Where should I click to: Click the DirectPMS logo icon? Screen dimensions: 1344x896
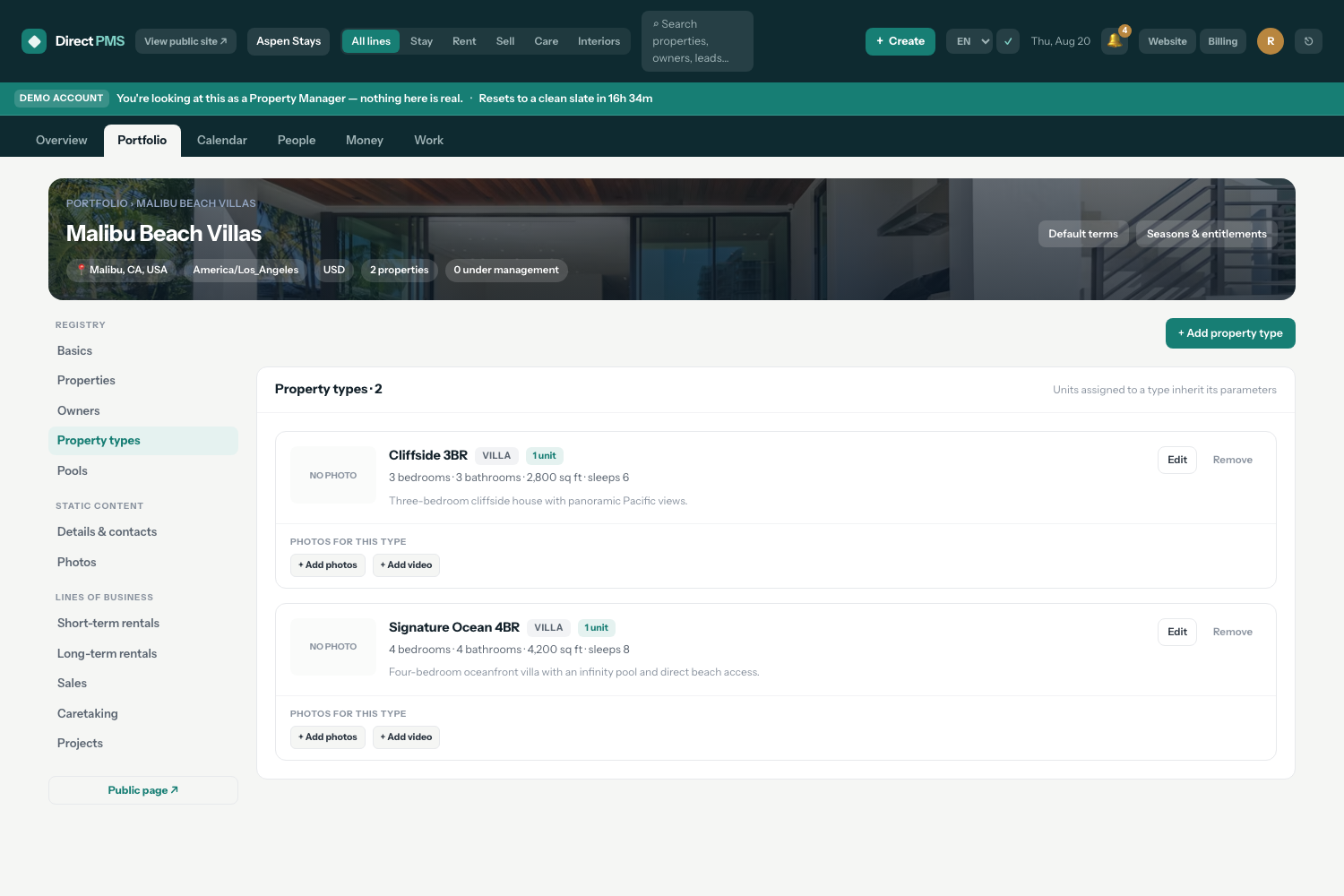click(x=34, y=41)
